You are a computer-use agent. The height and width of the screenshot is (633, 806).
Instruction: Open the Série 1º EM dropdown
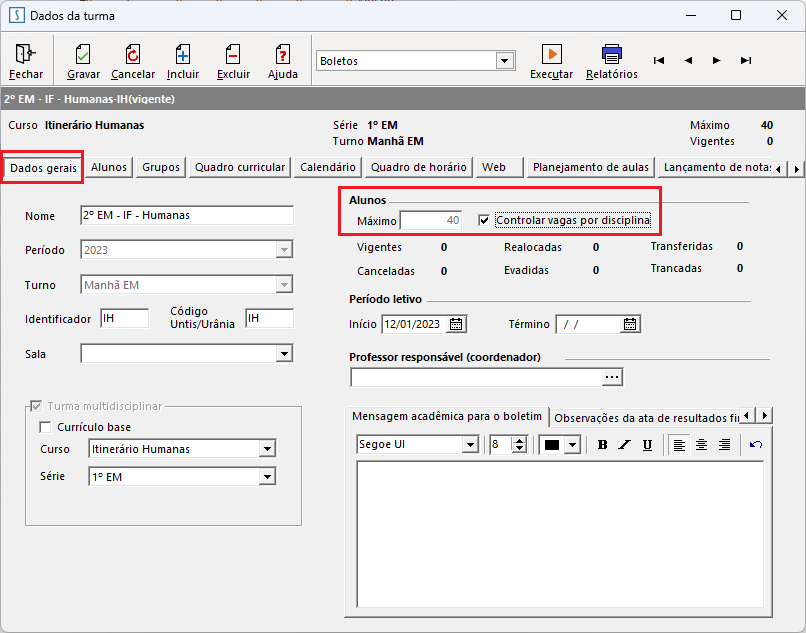click(267, 477)
